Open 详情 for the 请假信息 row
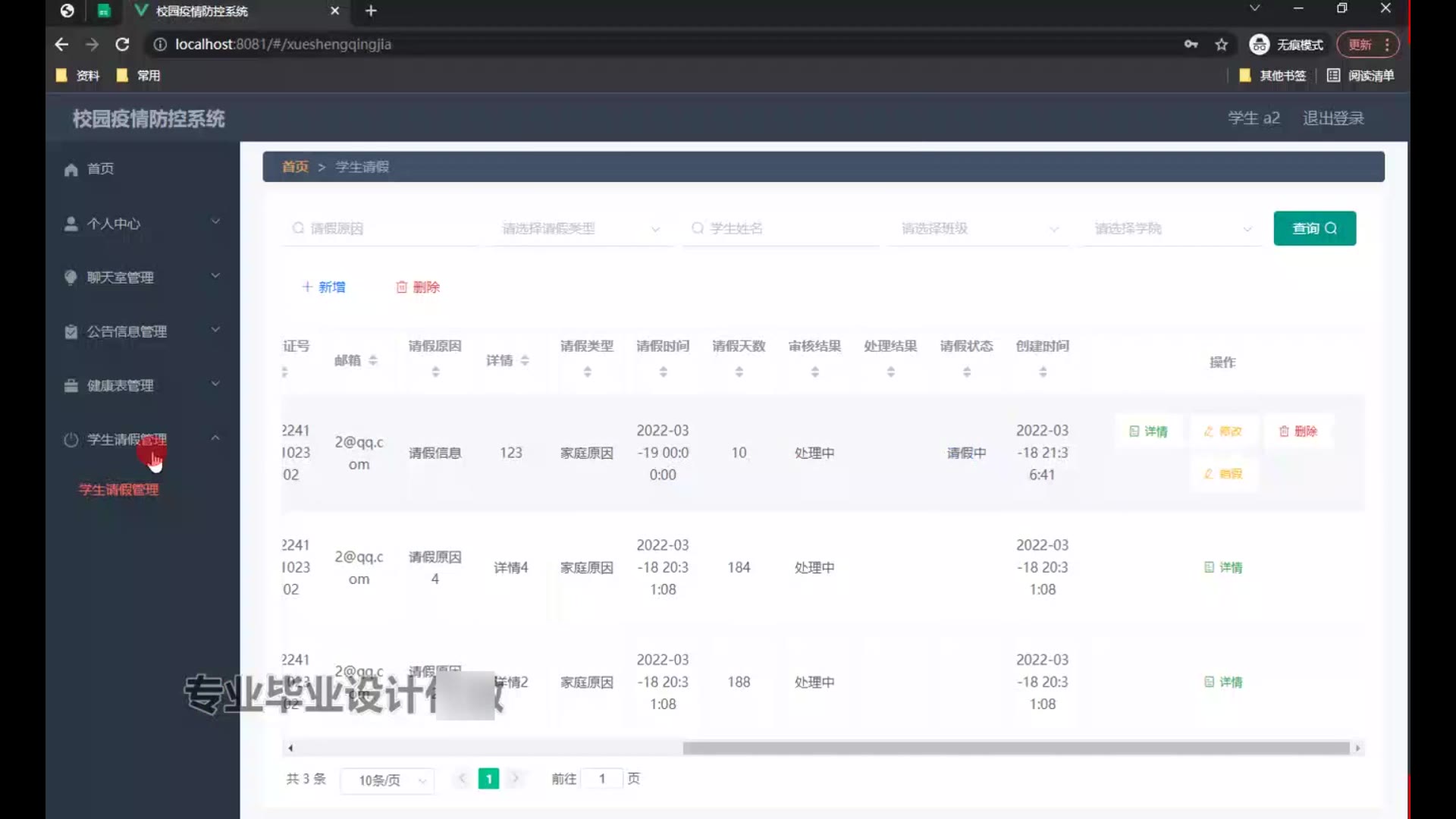The image size is (1456, 819). (x=1148, y=431)
